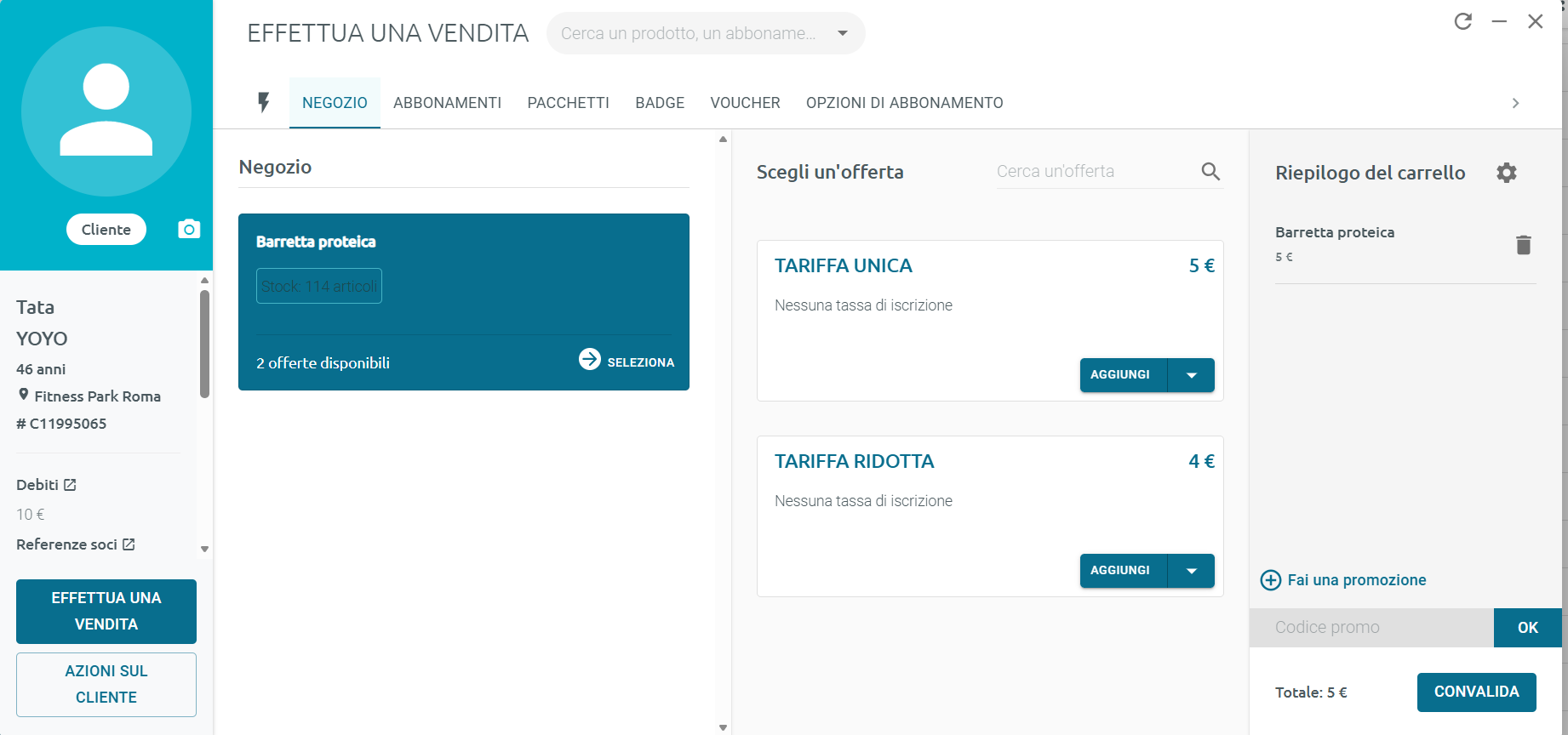Click the refresh icon at top right

point(1463,21)
